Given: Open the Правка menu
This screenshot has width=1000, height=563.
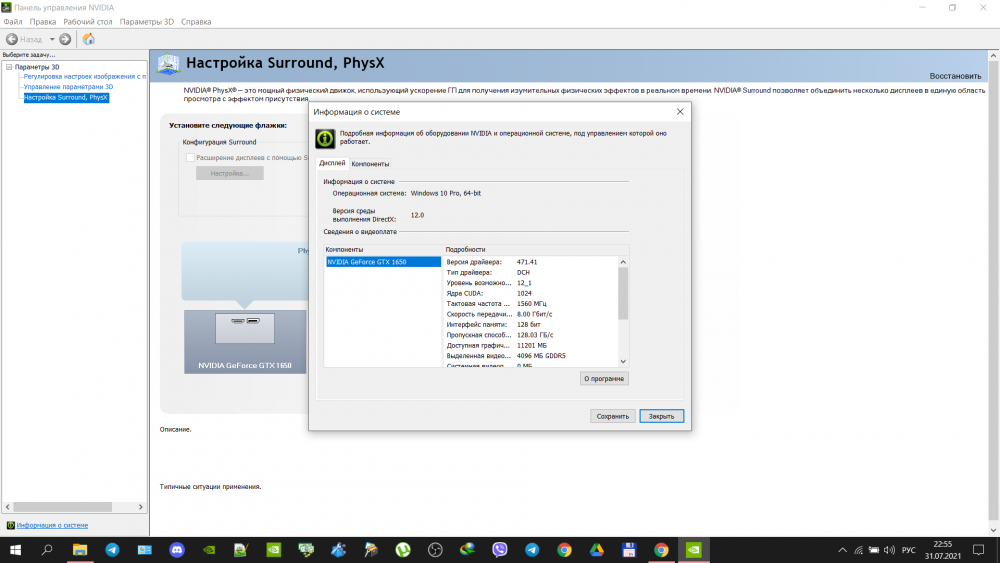Looking at the screenshot, I should coord(43,22).
